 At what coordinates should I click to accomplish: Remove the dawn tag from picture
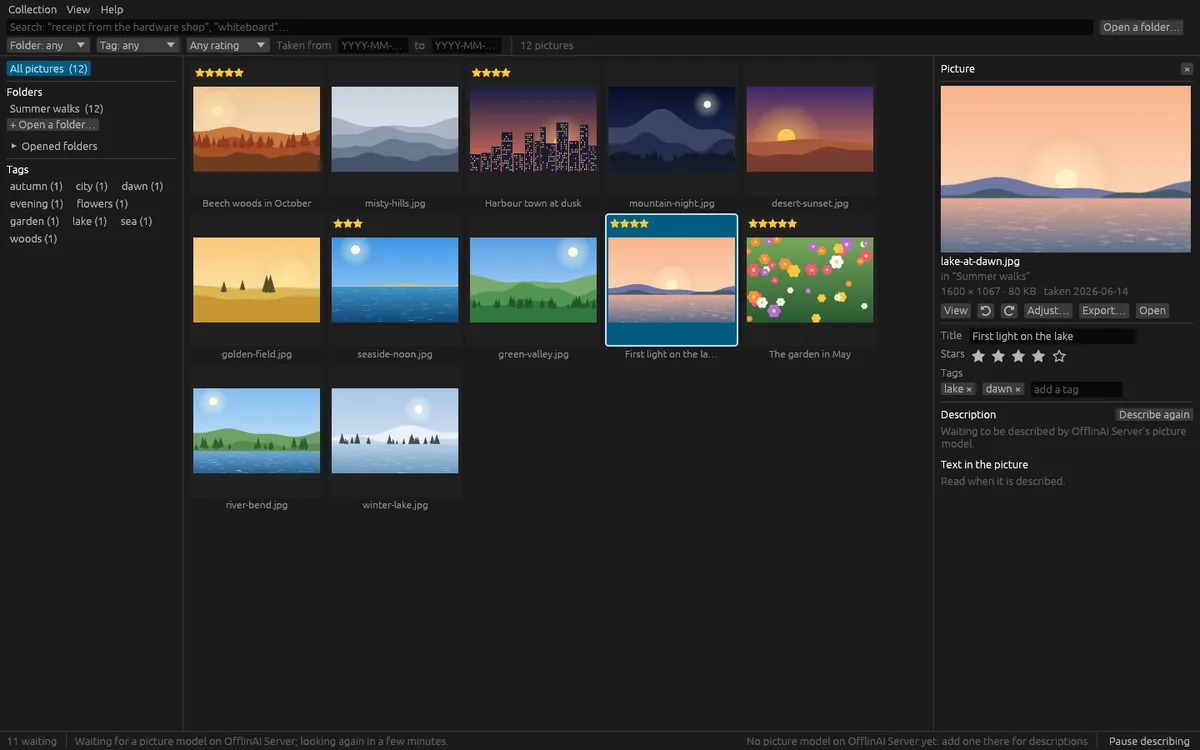click(x=1018, y=389)
